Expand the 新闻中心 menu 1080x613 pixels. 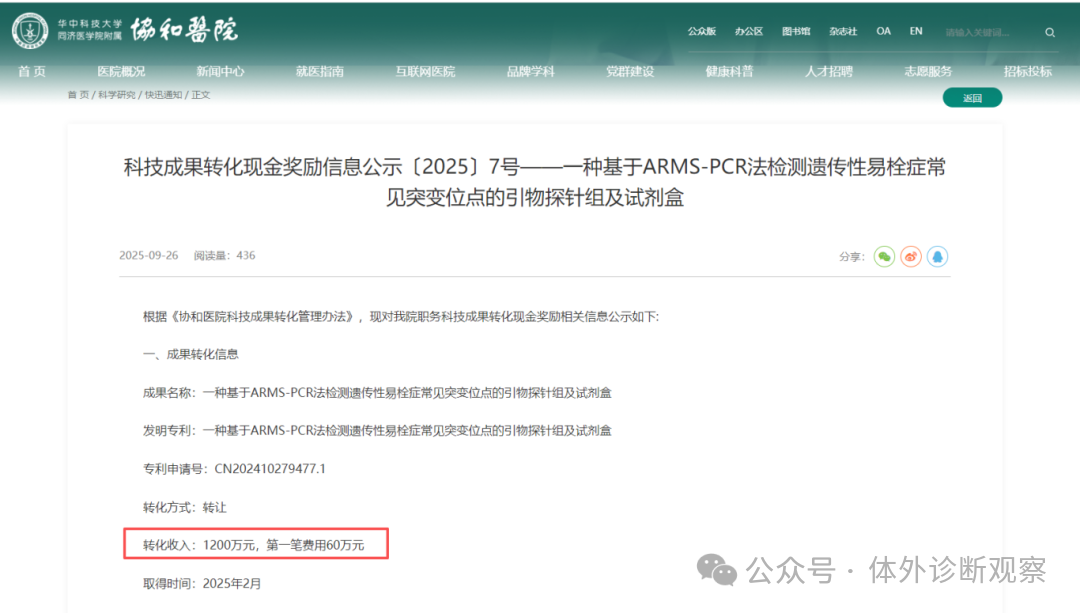(x=220, y=72)
